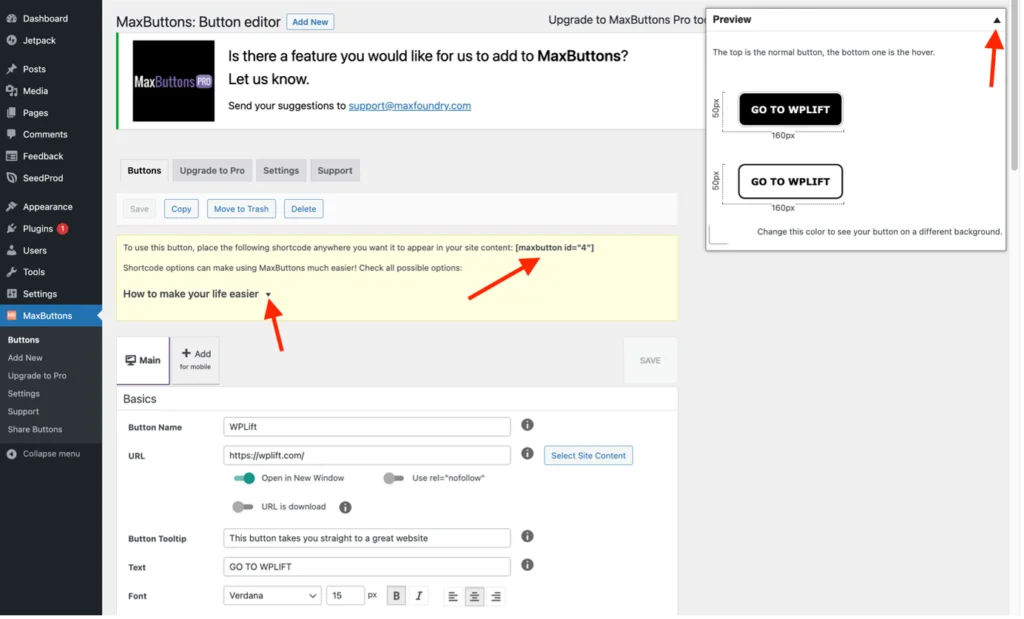This screenshot has width=1024, height=619.
Task: Click the page vertical scrollbar
Action: (x=1016, y=85)
